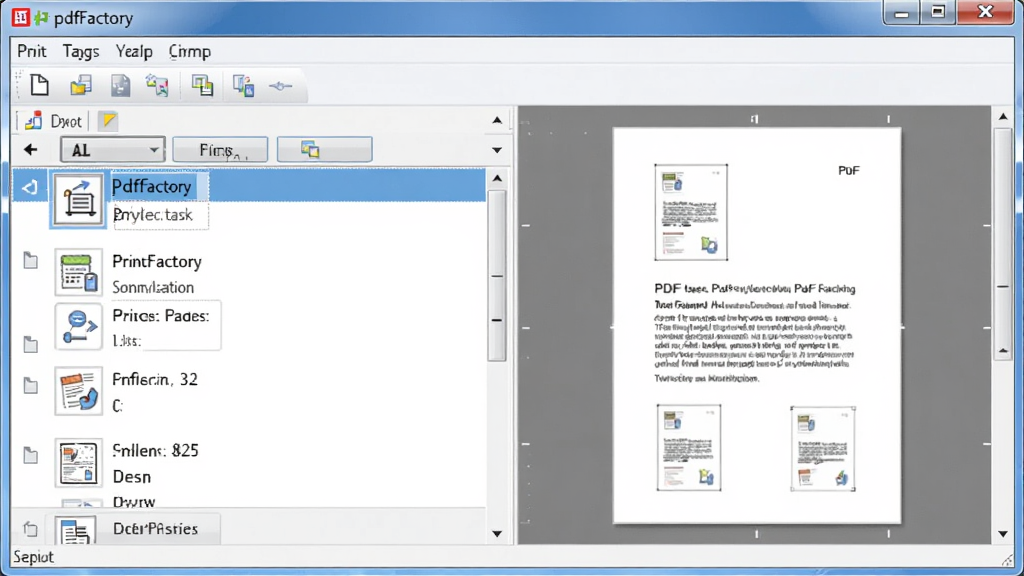The width and height of the screenshot is (1024, 576).
Task: Click the Prites: Pades chat icon
Action: [x=78, y=326]
